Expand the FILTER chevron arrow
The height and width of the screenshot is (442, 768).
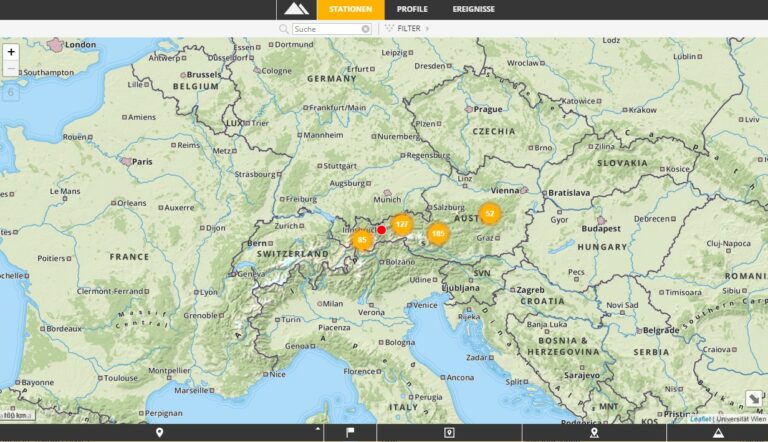(427, 29)
